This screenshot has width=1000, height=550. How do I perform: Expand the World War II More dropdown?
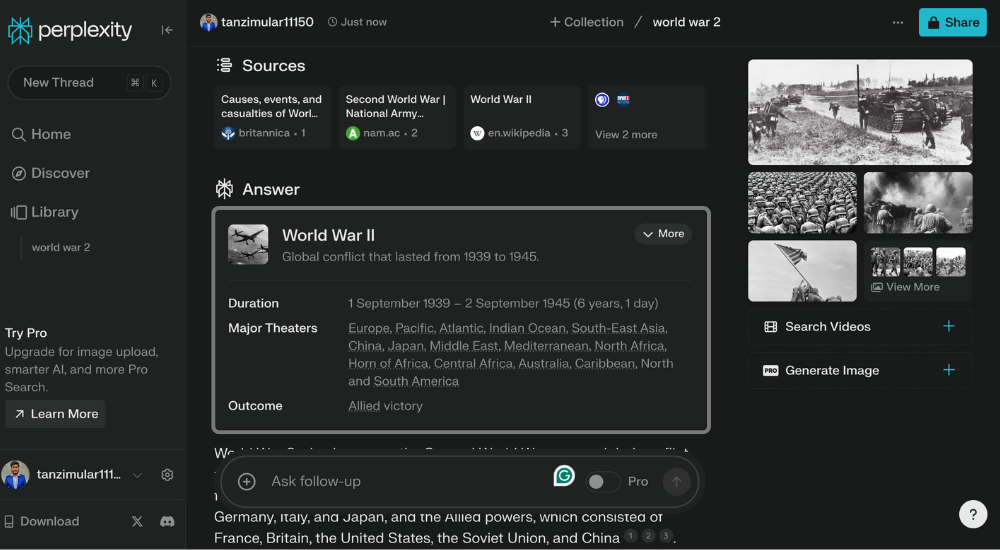[x=663, y=234]
